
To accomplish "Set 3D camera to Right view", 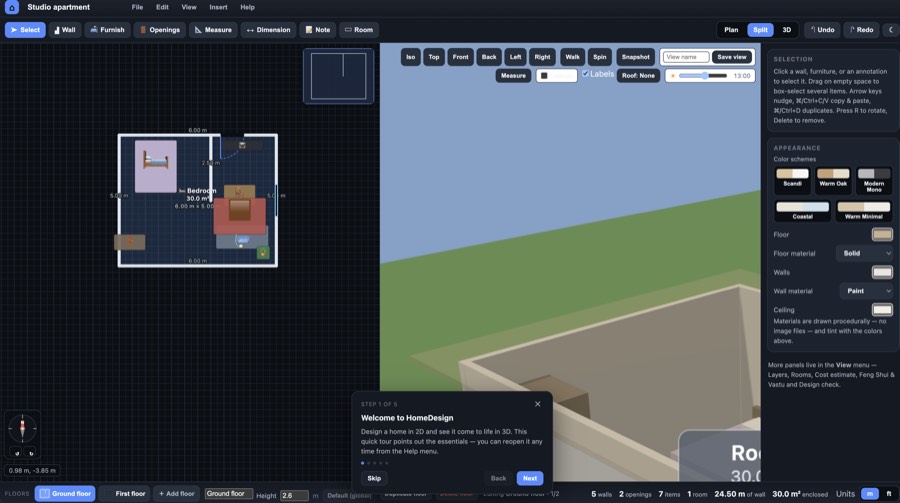I will coord(542,57).
